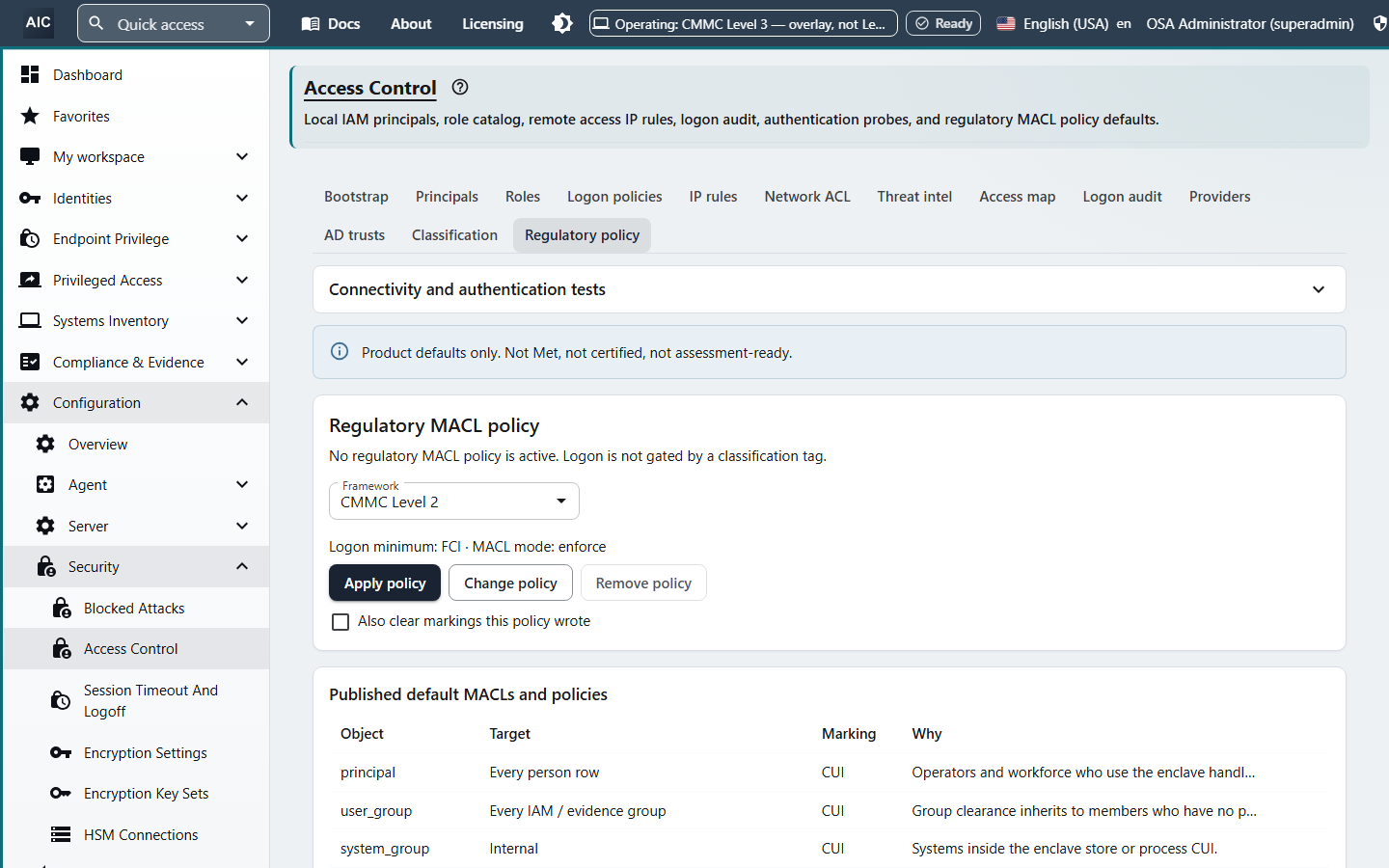Open the Quick access dropdown
The image size is (1389, 868).
click(174, 23)
